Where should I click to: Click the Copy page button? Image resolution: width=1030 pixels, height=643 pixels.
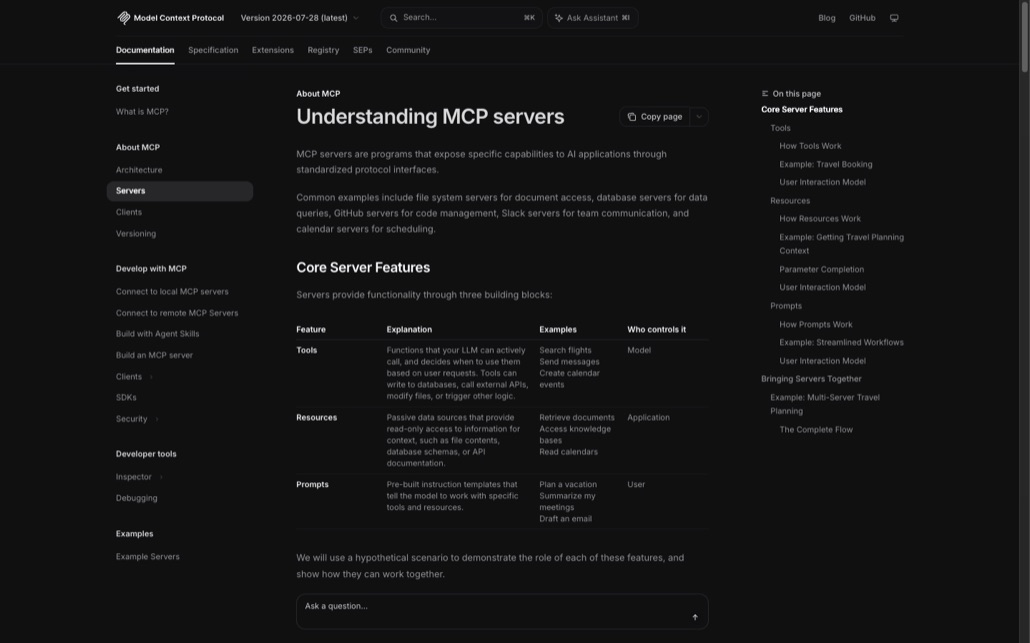654,117
